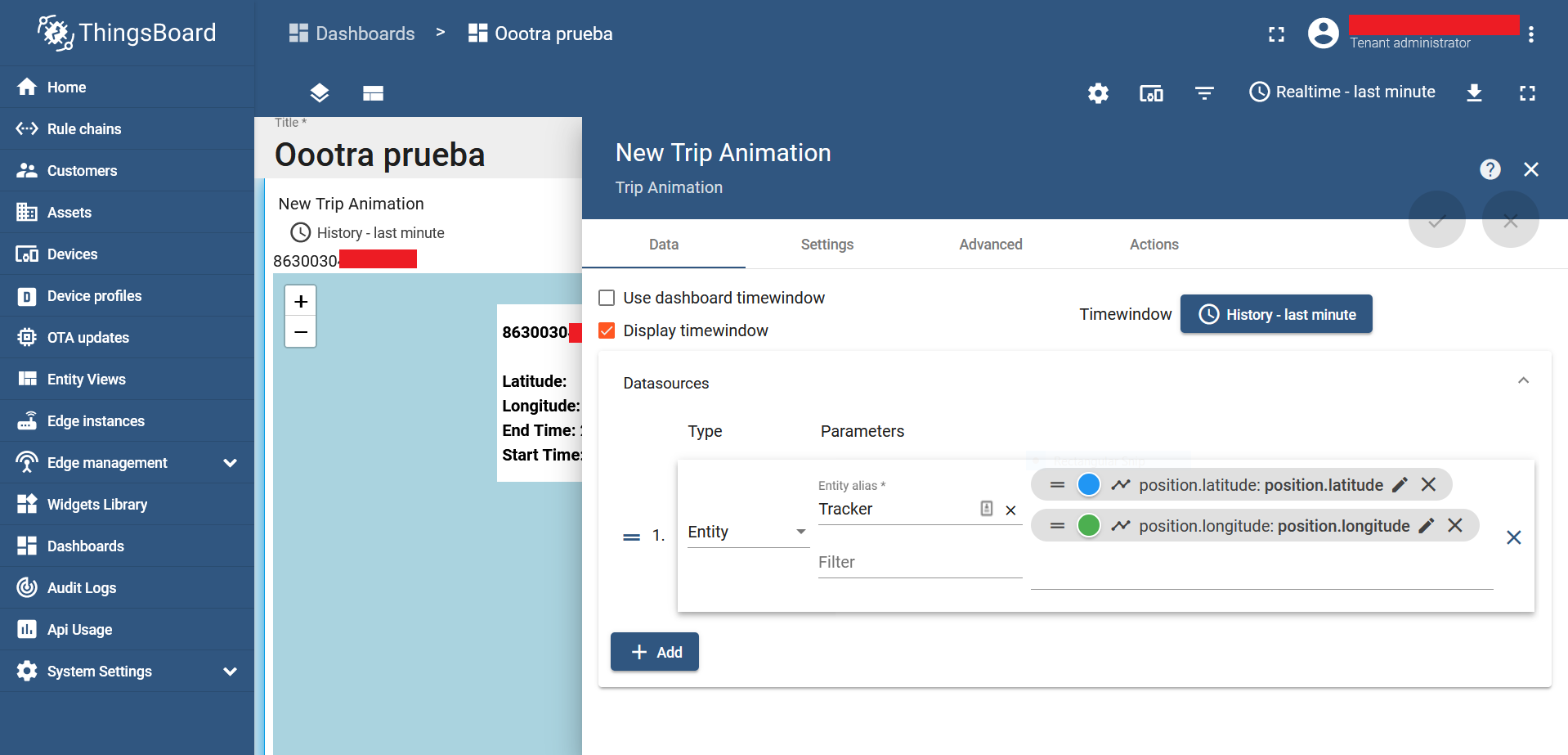Click the dashboard Title field Oootra prueba
Viewport: 1568px width, 755px height.
[x=380, y=155]
